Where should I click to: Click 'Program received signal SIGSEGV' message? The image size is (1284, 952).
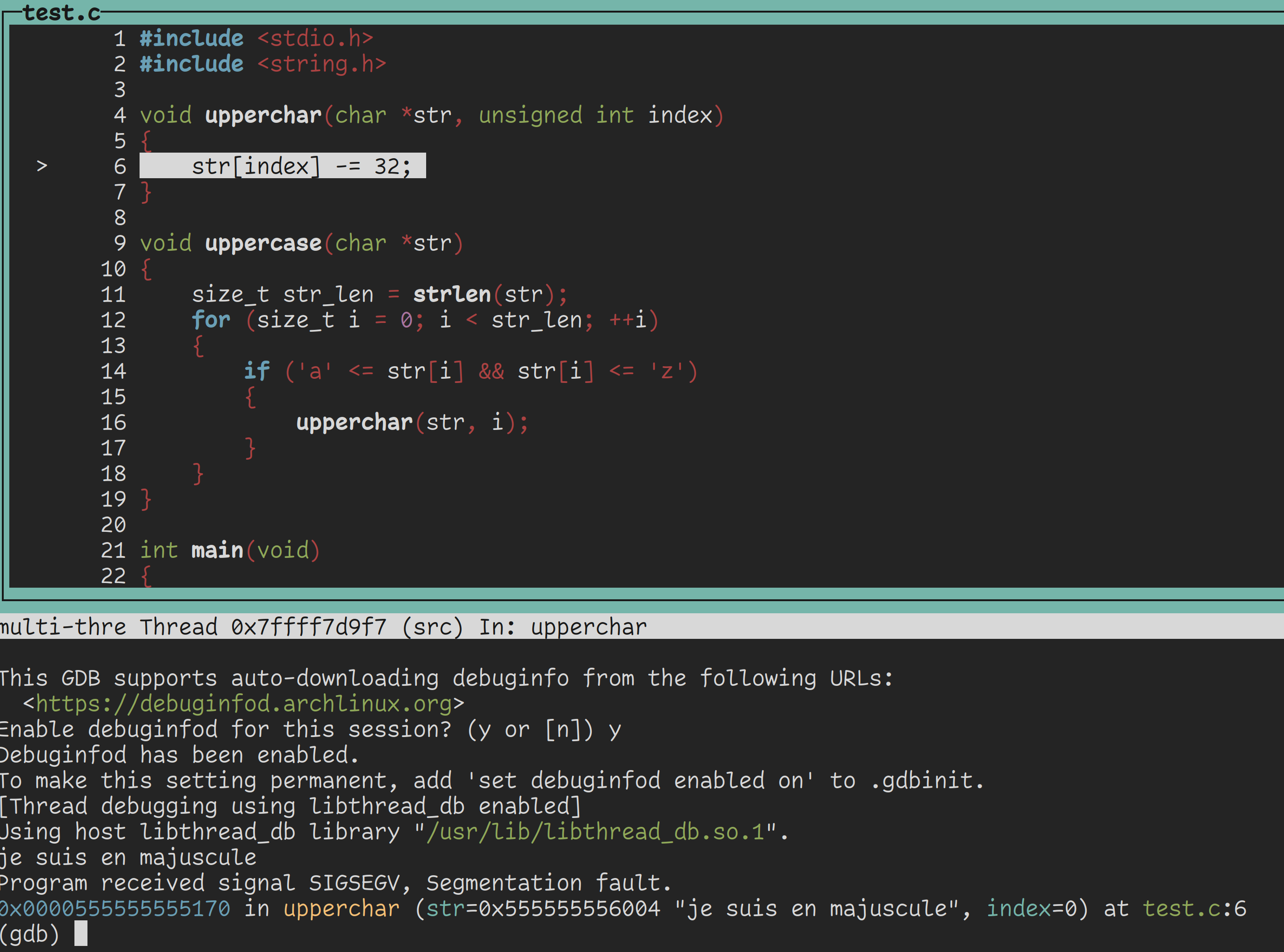pos(335,883)
